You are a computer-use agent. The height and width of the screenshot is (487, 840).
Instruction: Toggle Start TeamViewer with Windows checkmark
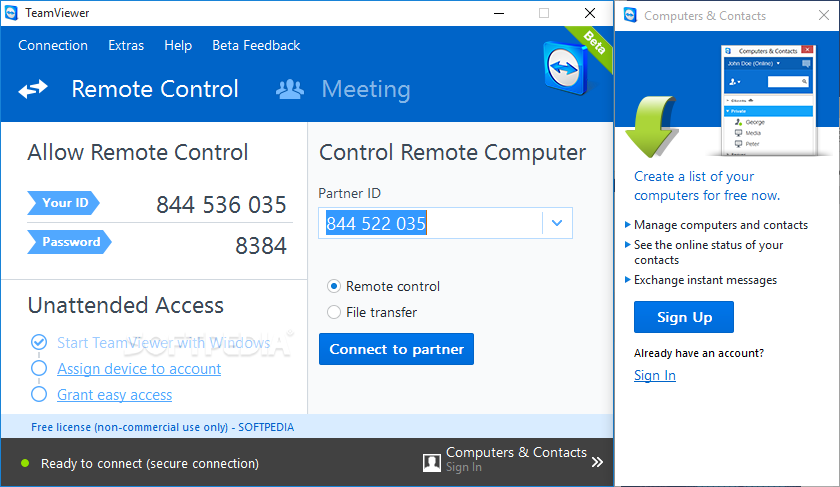click(x=39, y=342)
